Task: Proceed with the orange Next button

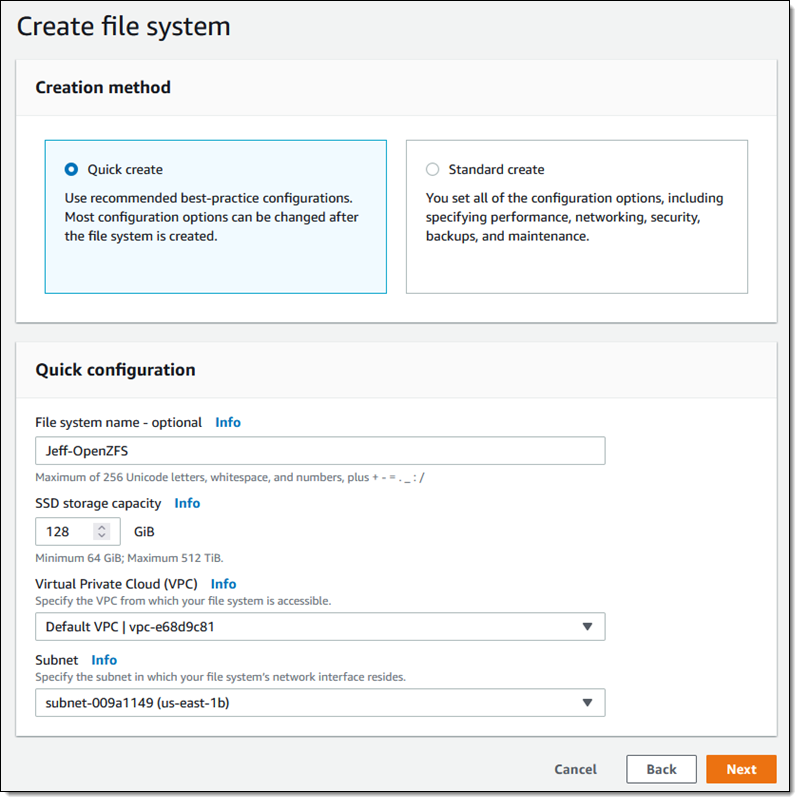Action: [x=741, y=769]
